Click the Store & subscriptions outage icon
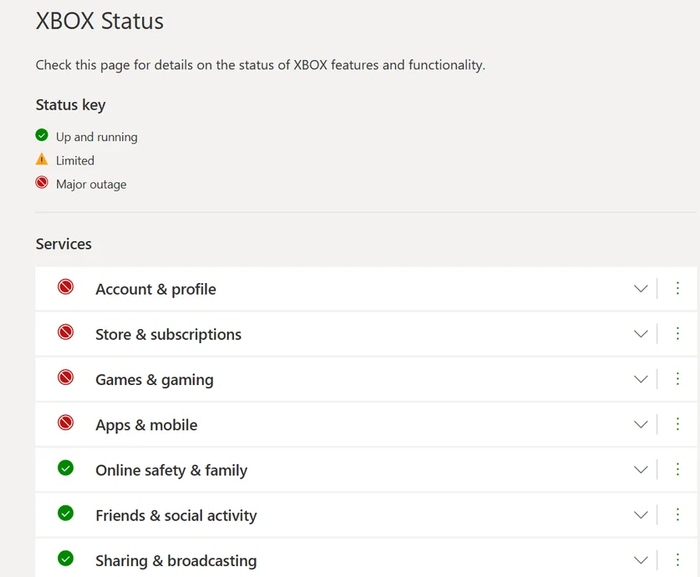Viewport: 700px width, 577px height. click(x=66, y=332)
